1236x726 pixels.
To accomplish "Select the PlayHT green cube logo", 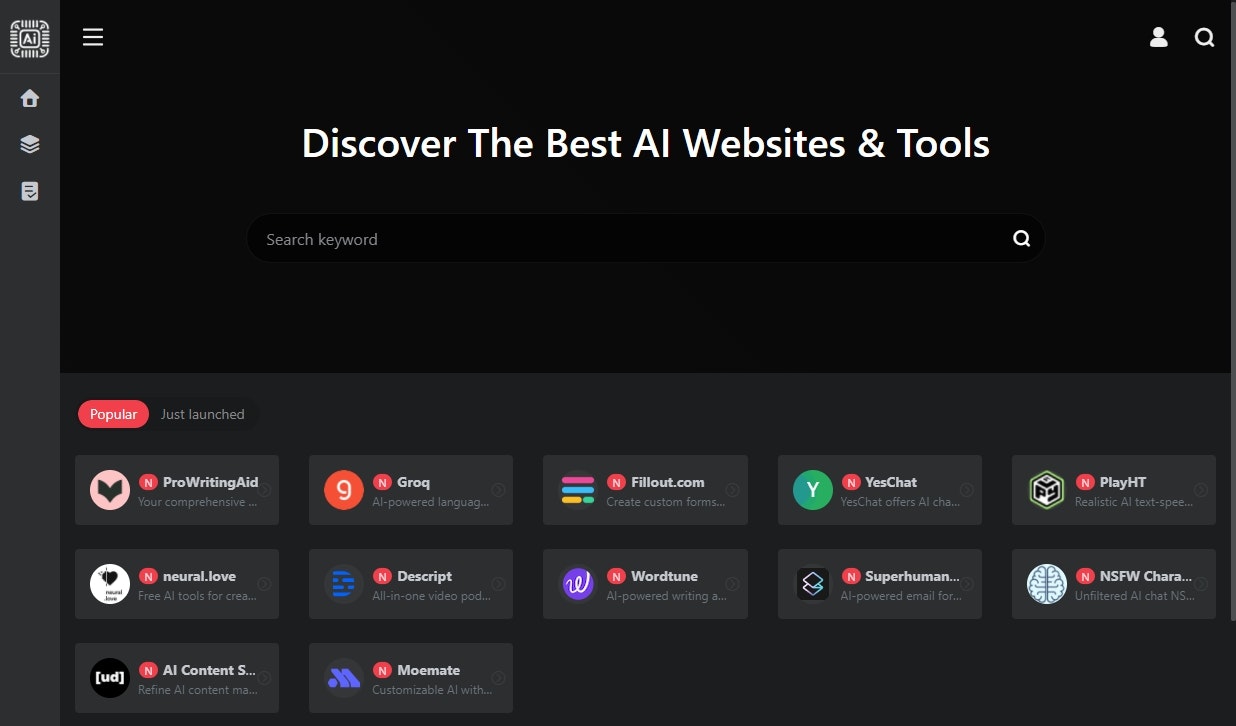I will 1046,490.
